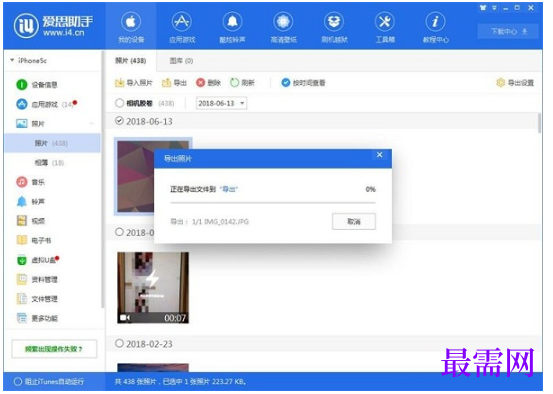Viewport: 553px width, 394px height.
Task: Collapse the iPhone5c device tree arrow
Action: point(12,60)
